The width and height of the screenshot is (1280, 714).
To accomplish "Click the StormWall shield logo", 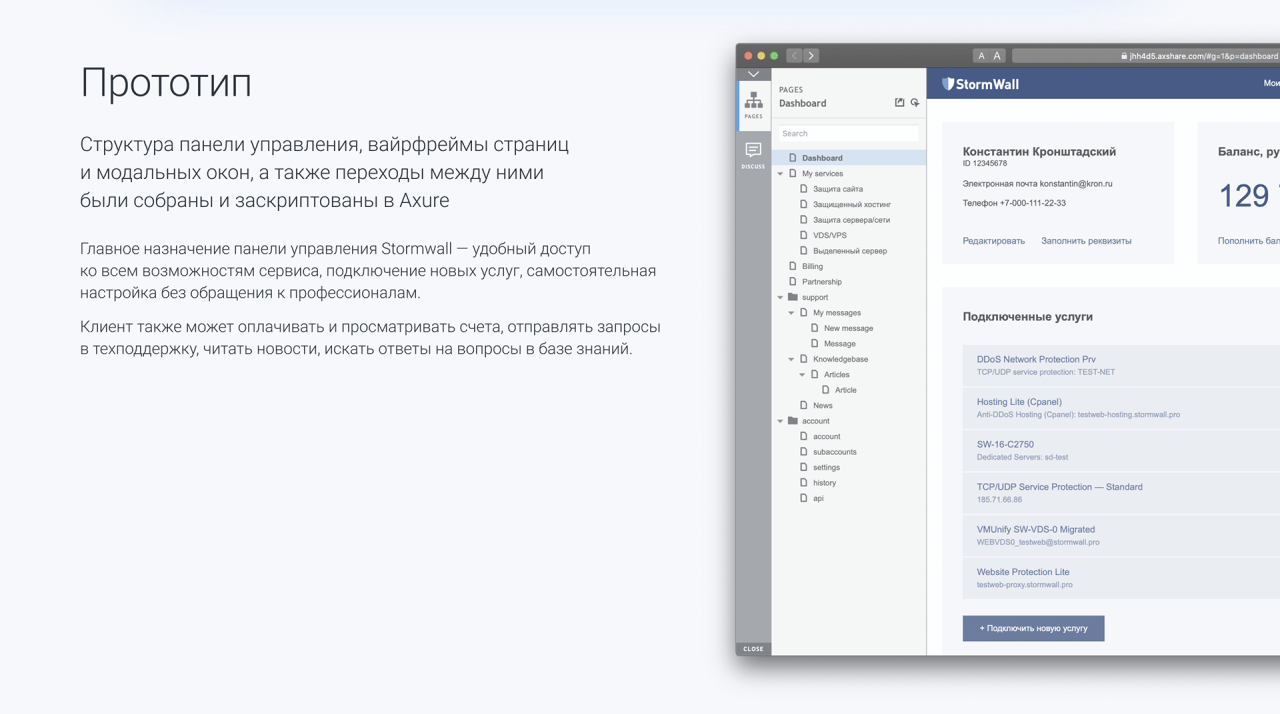I will pyautogui.click(x=948, y=84).
